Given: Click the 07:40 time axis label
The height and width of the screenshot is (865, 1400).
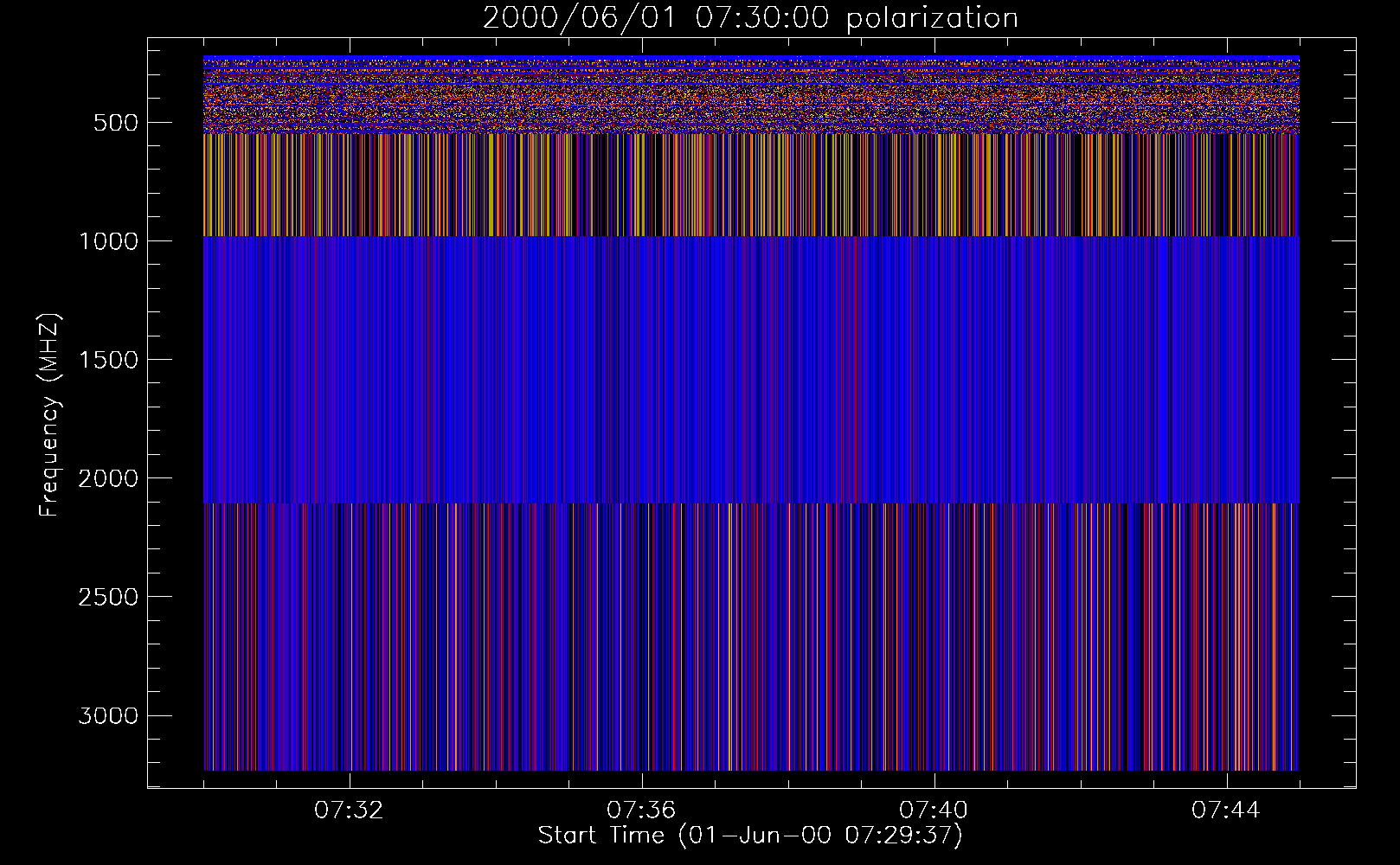Looking at the screenshot, I should (934, 811).
